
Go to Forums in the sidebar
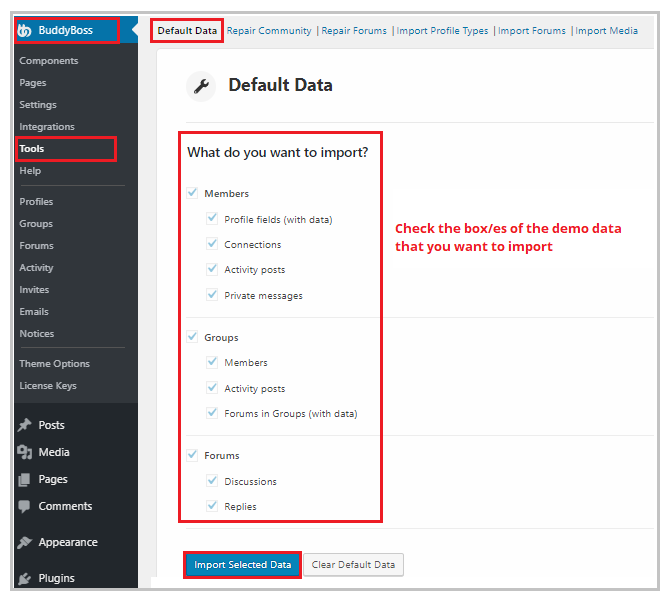tap(36, 246)
